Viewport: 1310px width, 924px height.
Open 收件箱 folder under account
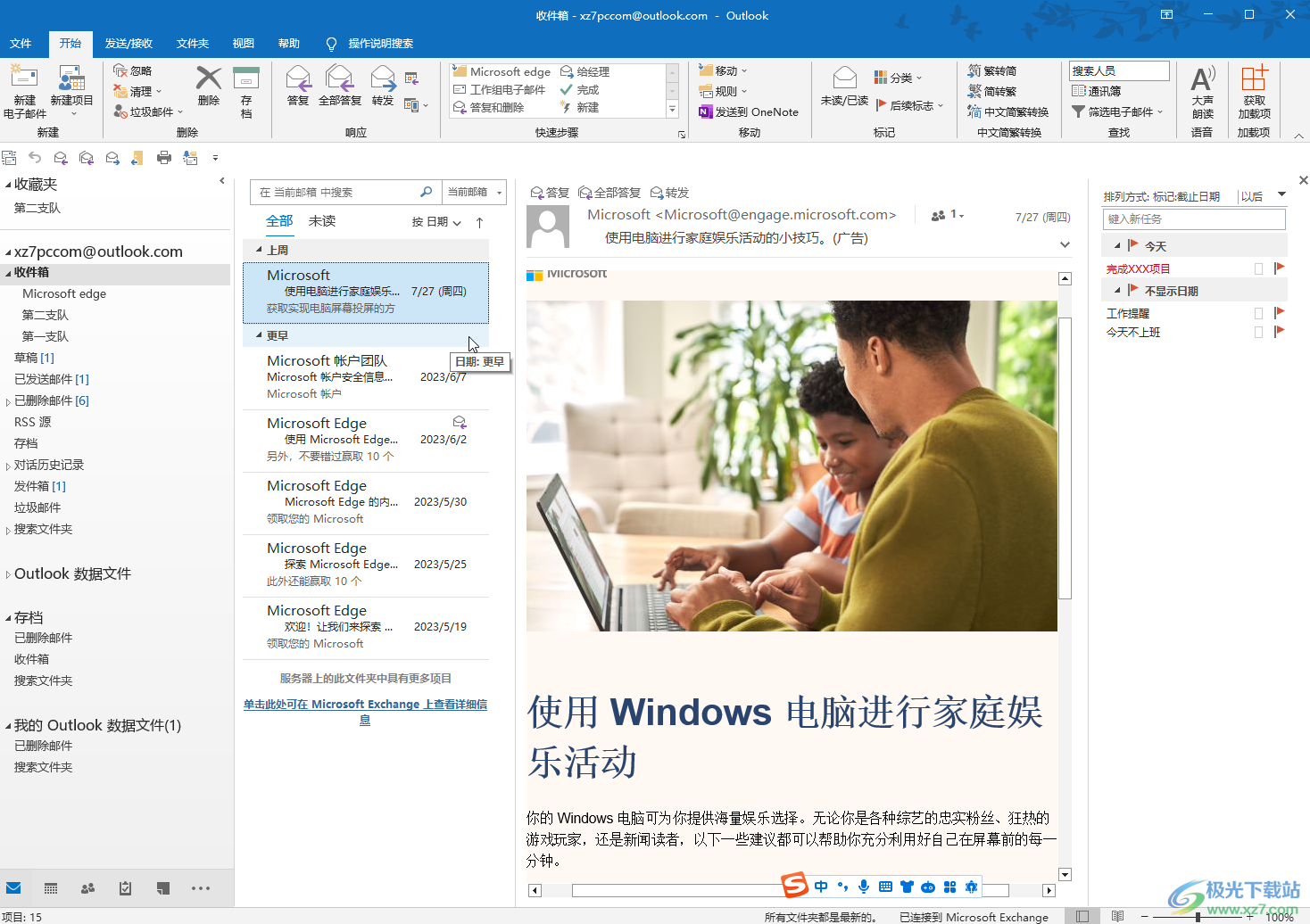(x=116, y=273)
